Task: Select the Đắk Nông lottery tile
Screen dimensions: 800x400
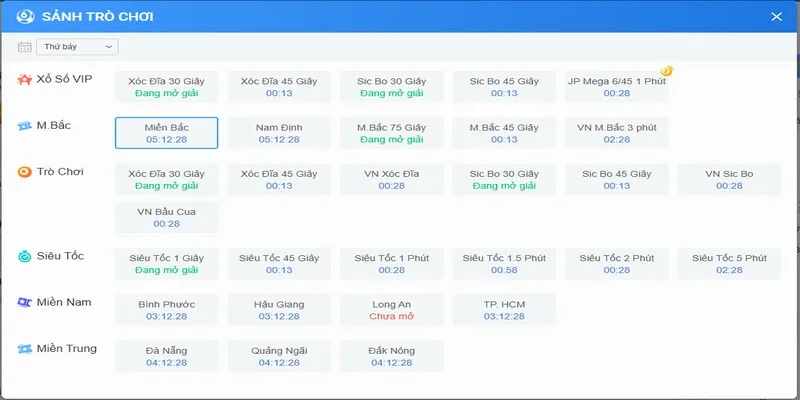Action: click(392, 356)
